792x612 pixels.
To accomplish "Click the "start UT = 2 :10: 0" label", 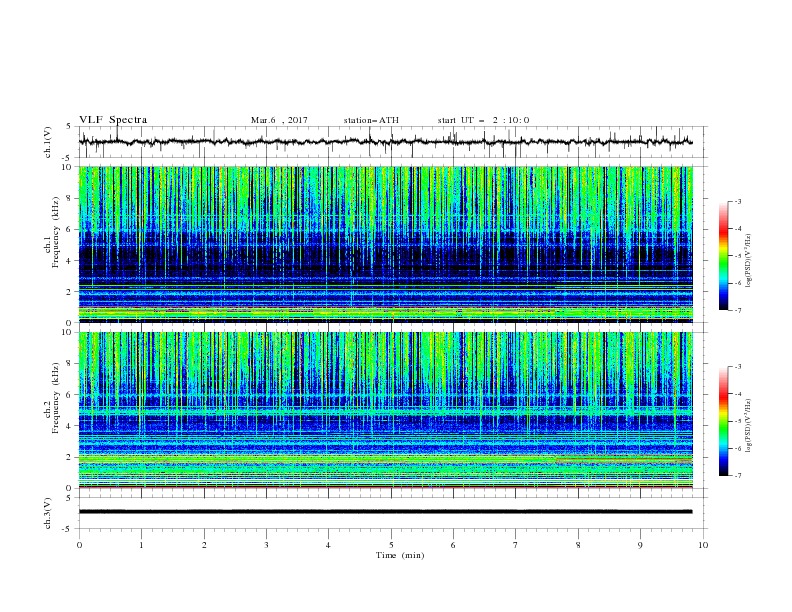I will coord(483,120).
